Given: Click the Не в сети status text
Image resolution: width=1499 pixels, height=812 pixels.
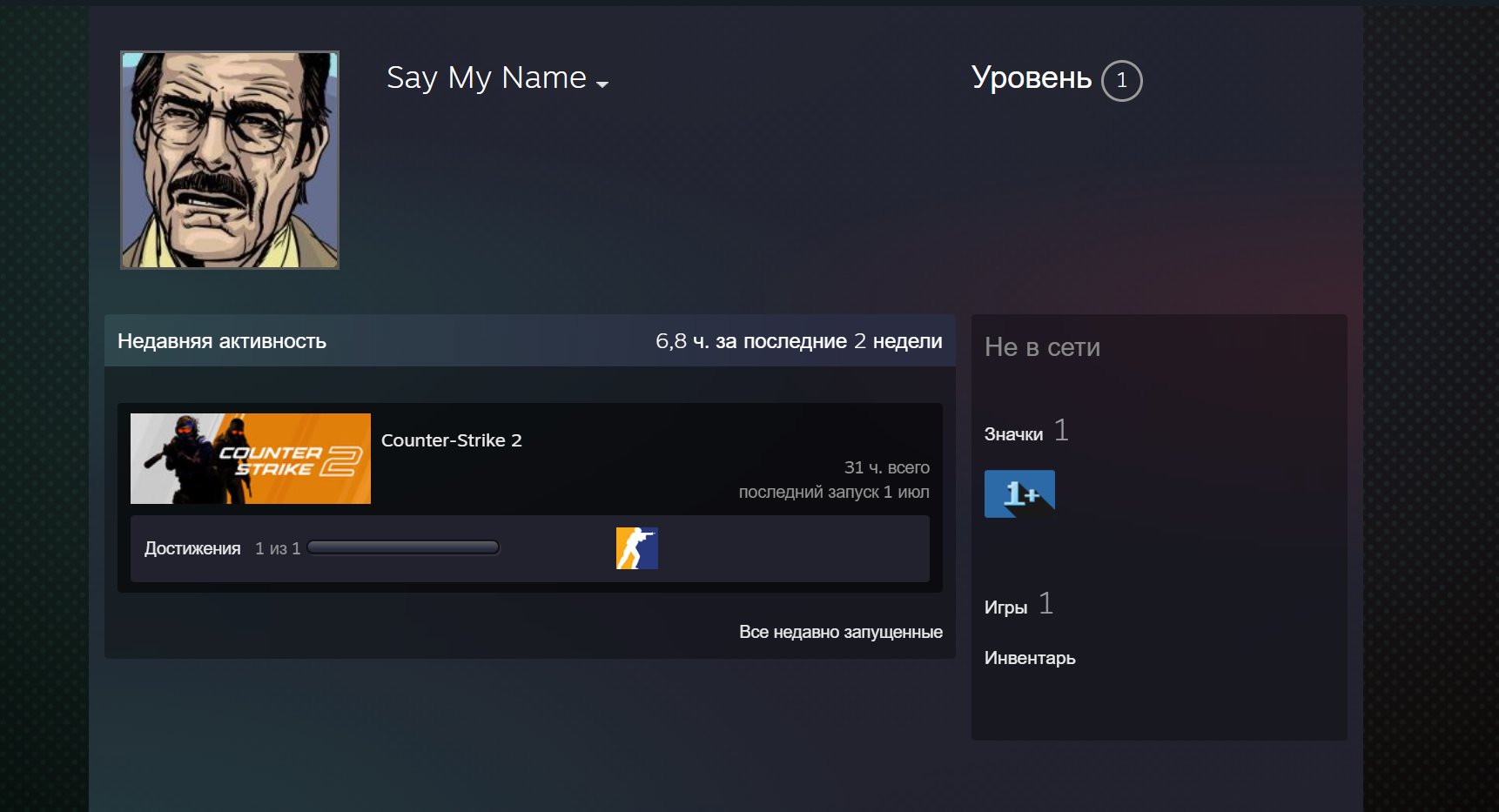Looking at the screenshot, I should point(1042,347).
